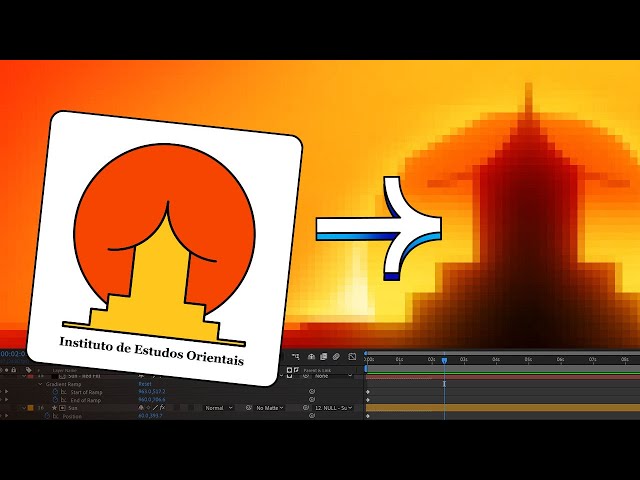Click graph icon beside Start of Ramp

pyautogui.click(x=63, y=392)
